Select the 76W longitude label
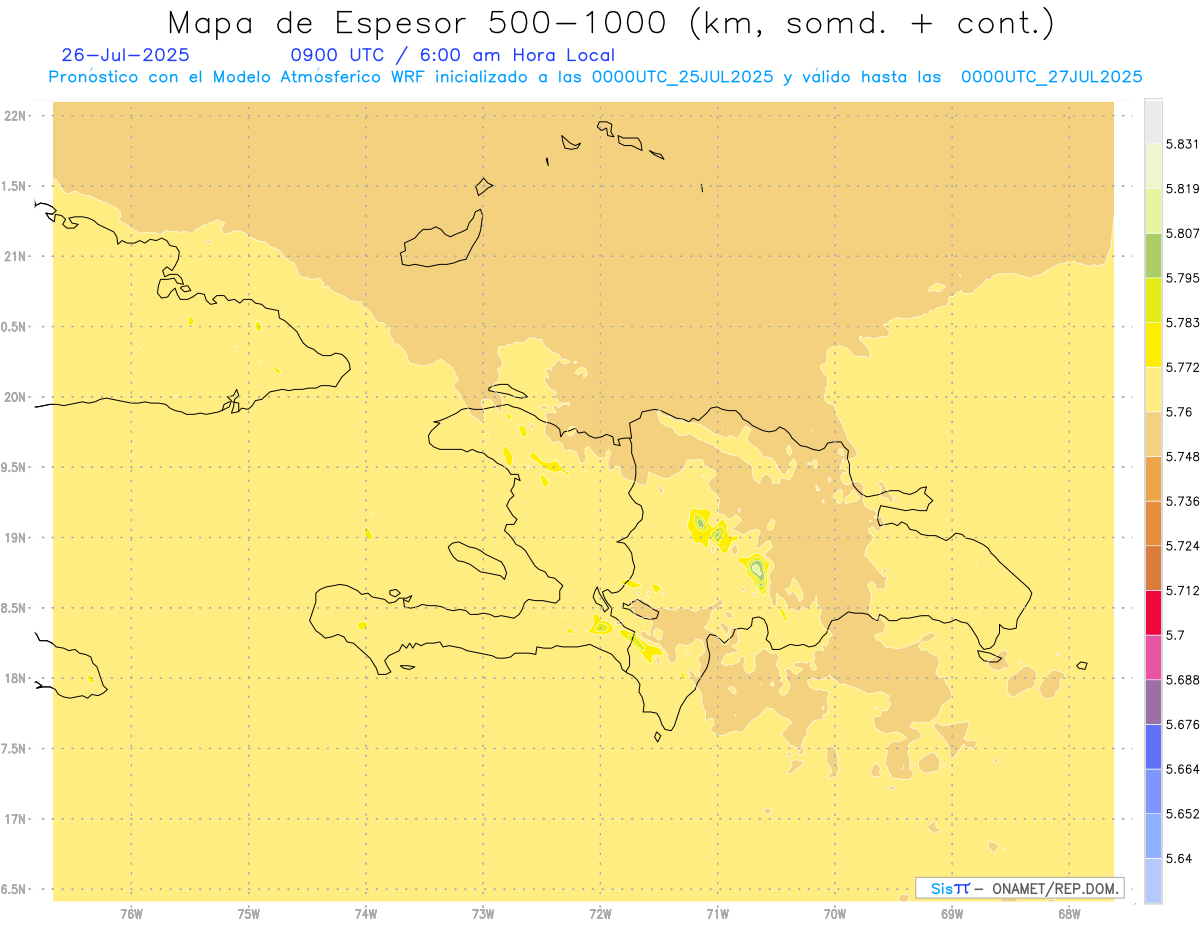Image resolution: width=1200 pixels, height=927 pixels. coord(131,915)
